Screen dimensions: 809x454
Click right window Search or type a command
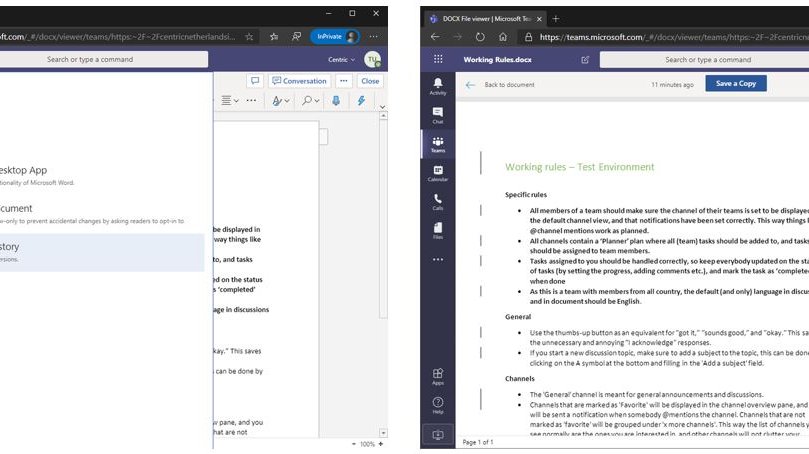704,60
